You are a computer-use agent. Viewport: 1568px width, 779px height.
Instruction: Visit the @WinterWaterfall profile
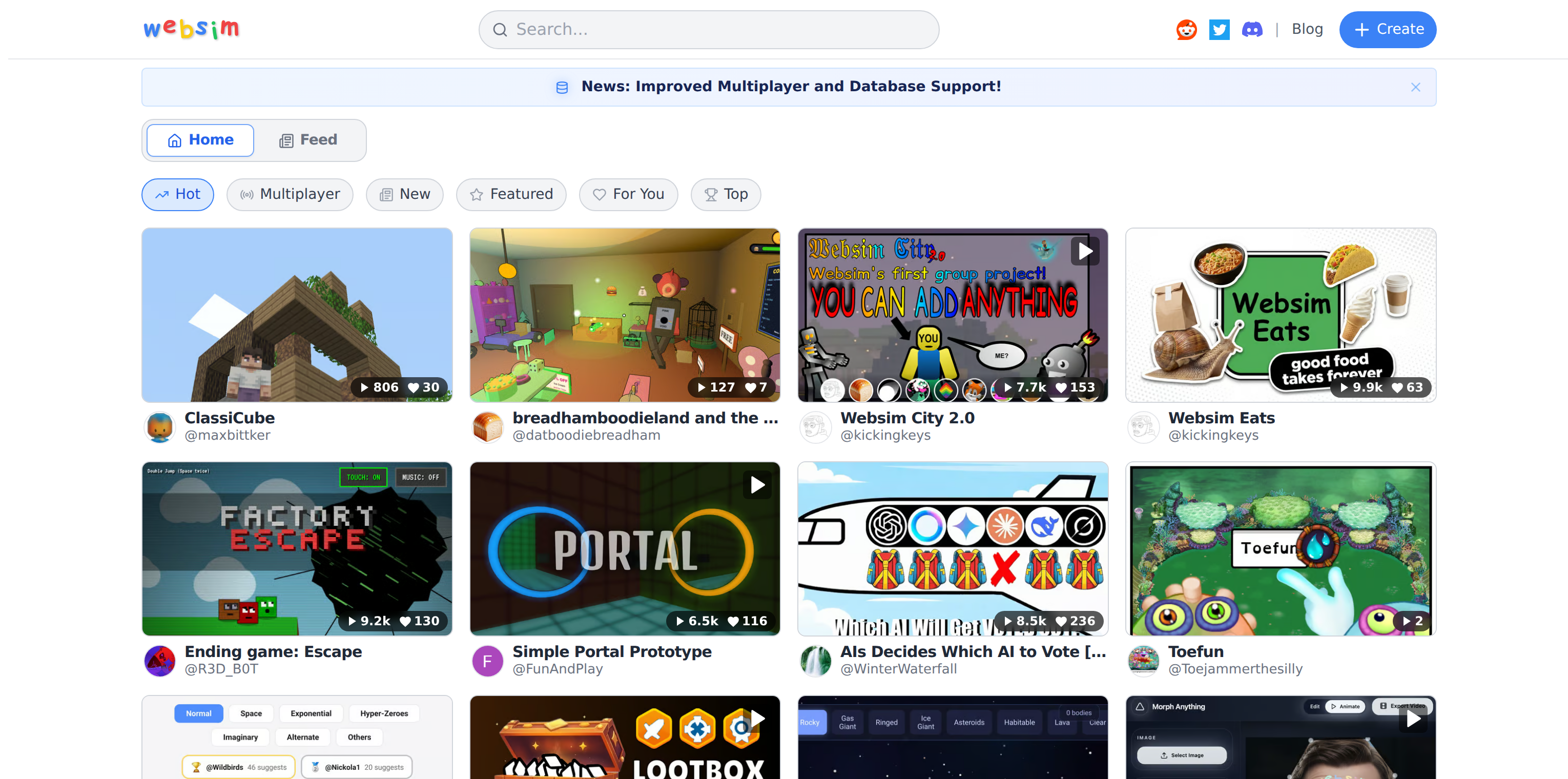(x=898, y=669)
